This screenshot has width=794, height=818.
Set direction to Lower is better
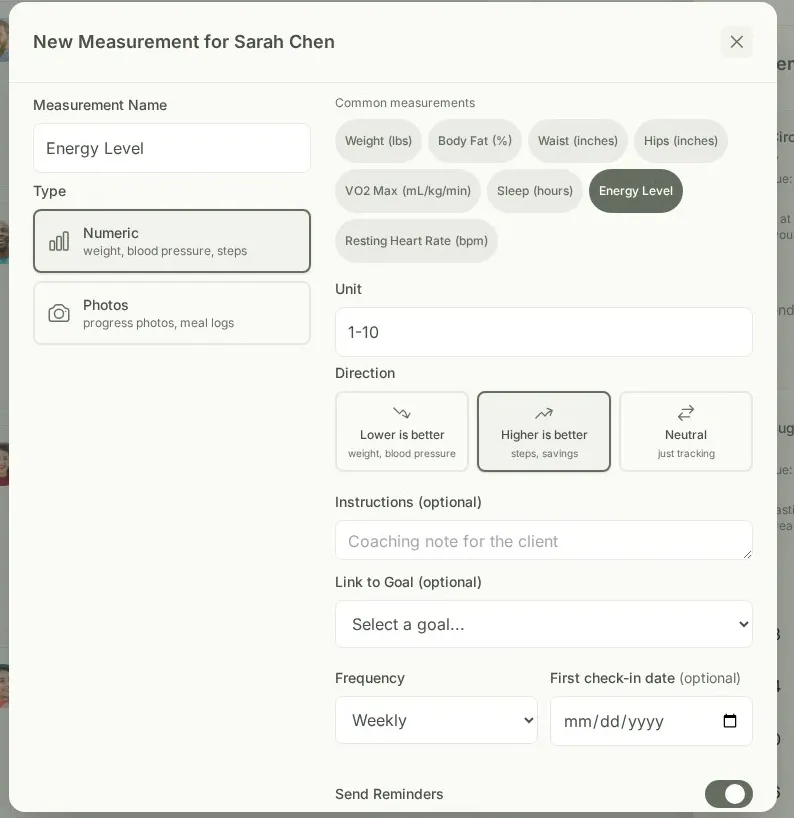point(402,431)
